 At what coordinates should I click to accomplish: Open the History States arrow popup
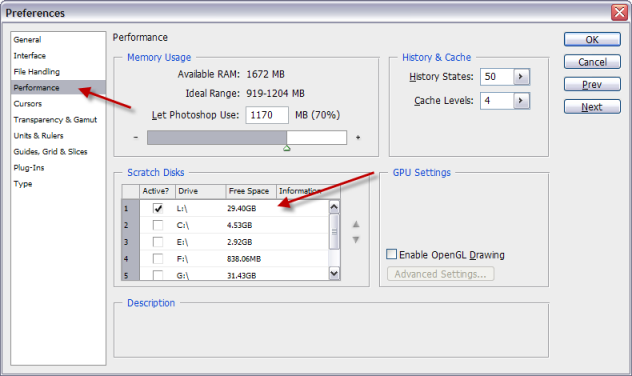[521, 77]
